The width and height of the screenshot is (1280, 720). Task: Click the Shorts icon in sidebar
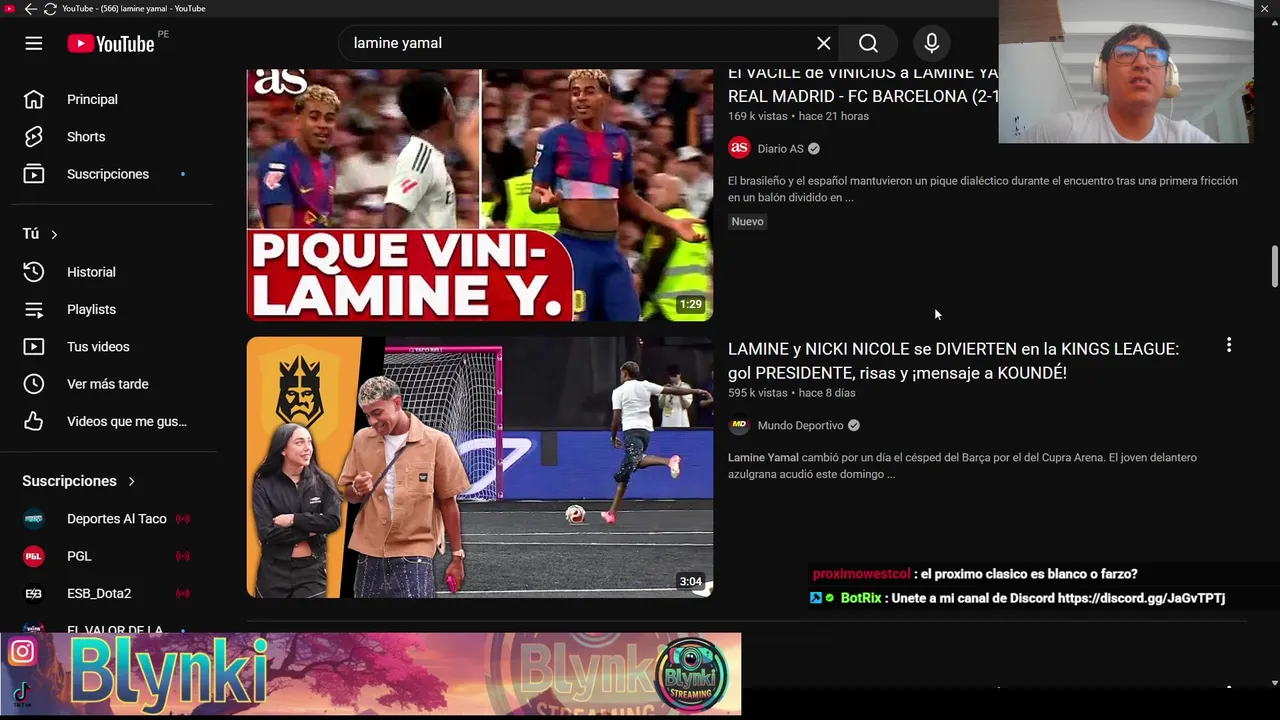[34, 136]
